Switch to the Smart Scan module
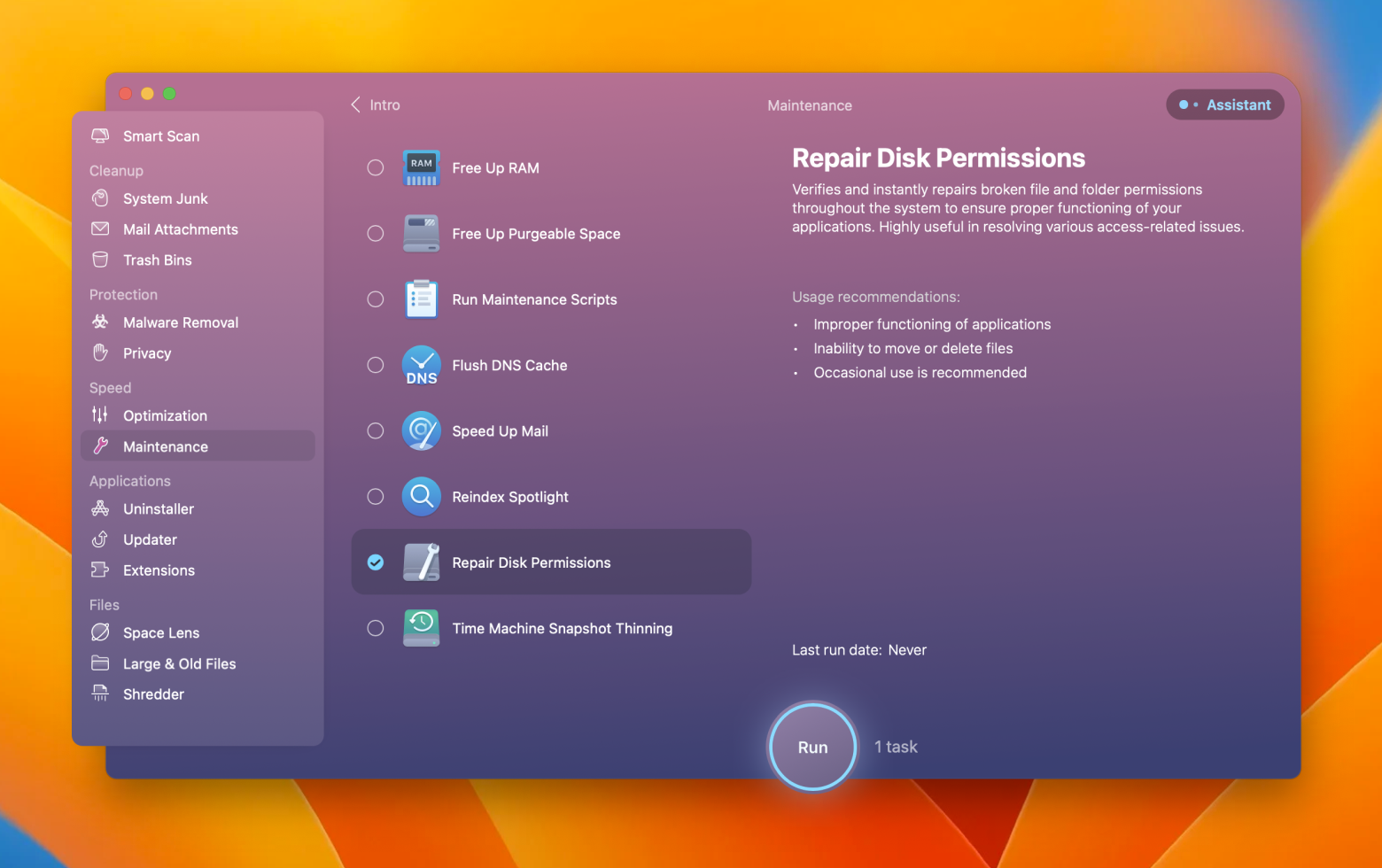This screenshot has width=1382, height=868. point(161,136)
